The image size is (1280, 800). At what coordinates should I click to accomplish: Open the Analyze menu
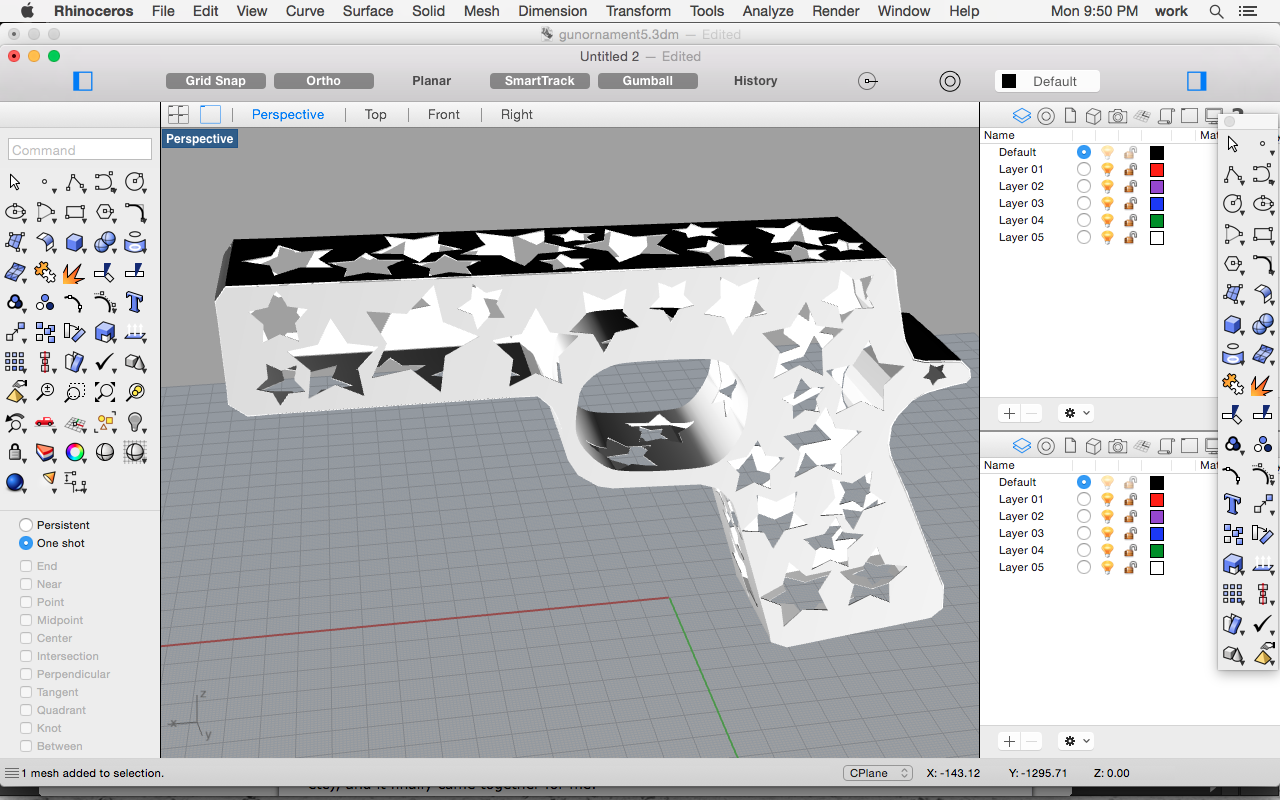point(768,11)
